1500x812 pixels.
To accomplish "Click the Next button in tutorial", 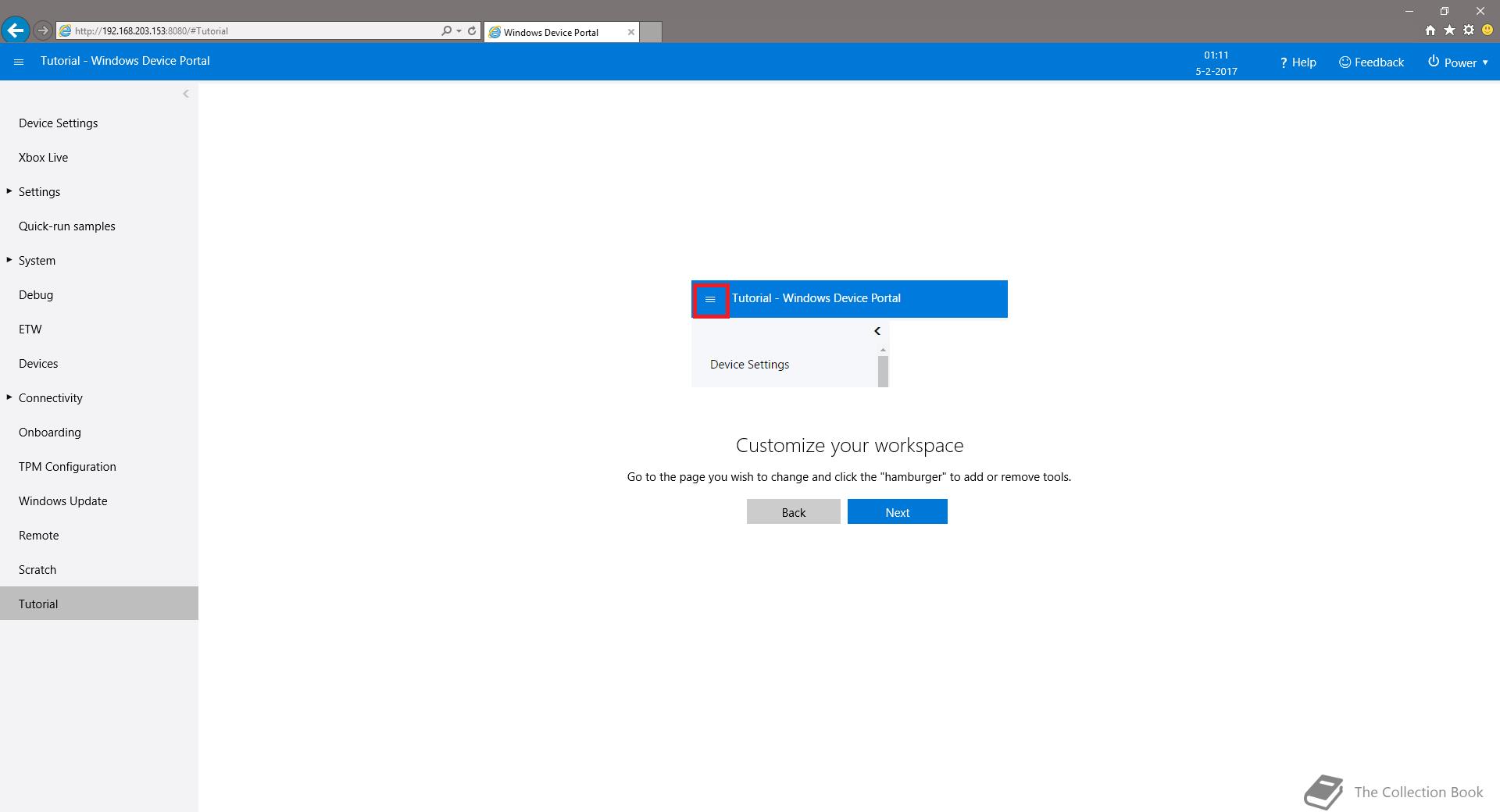I will pyautogui.click(x=897, y=511).
